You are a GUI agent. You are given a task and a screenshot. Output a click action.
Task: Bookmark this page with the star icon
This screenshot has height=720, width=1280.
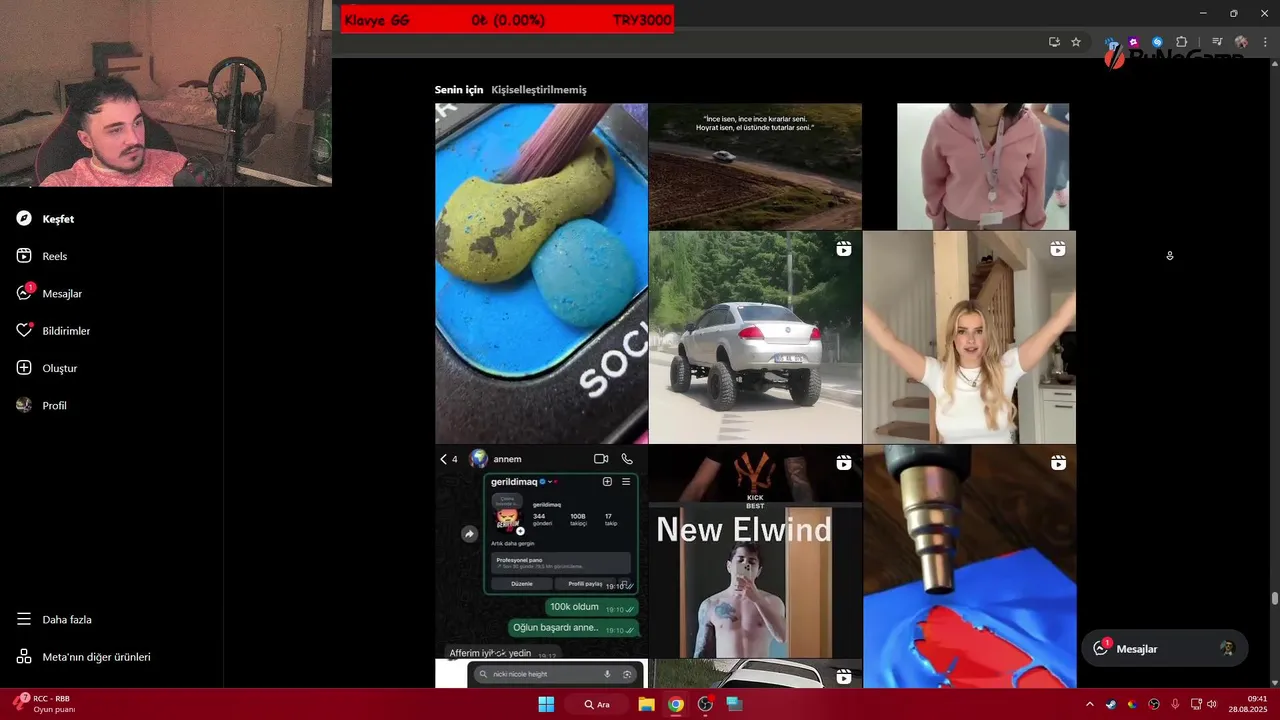[1076, 42]
